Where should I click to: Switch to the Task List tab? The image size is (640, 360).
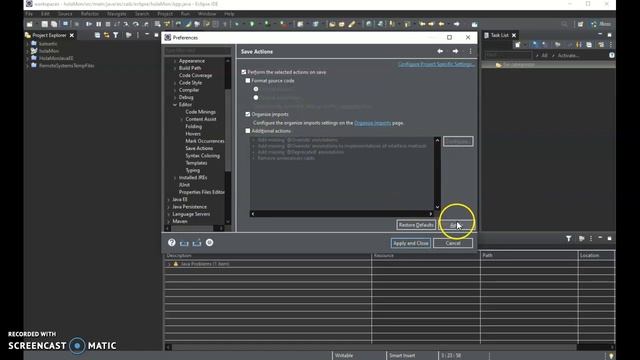[x=500, y=35]
